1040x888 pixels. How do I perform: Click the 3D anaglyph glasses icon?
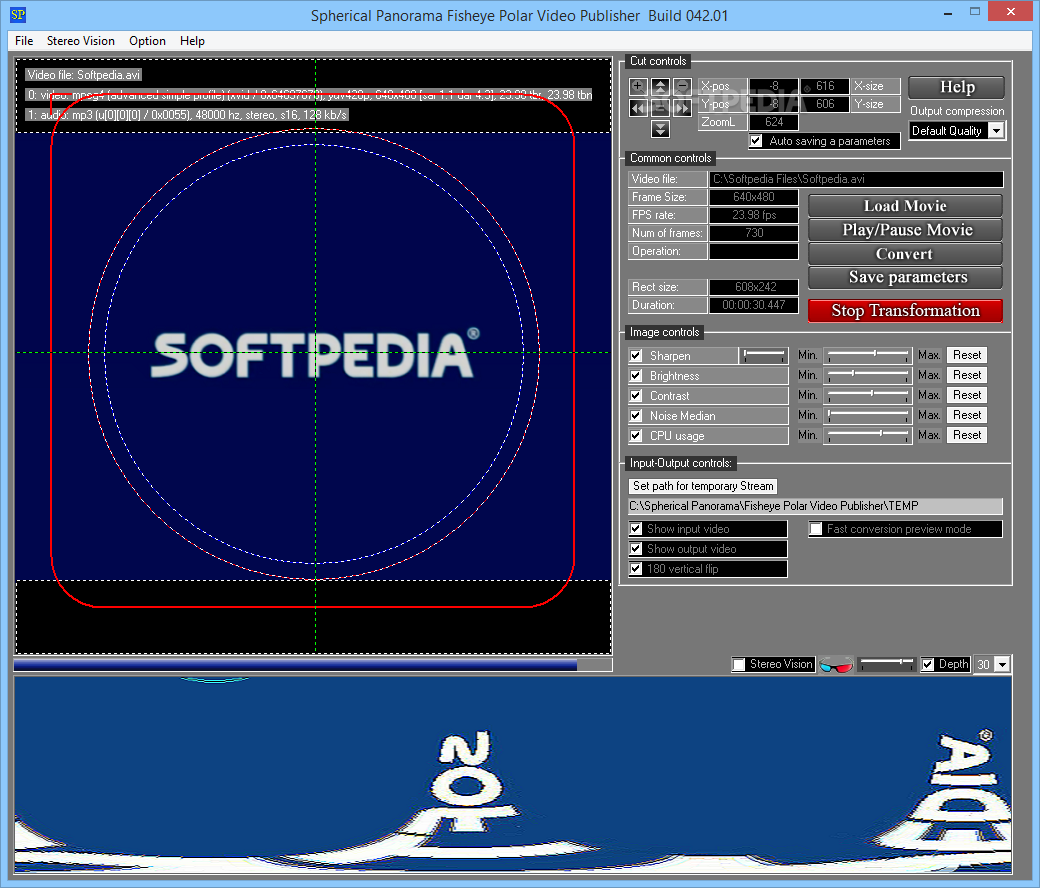pos(836,665)
